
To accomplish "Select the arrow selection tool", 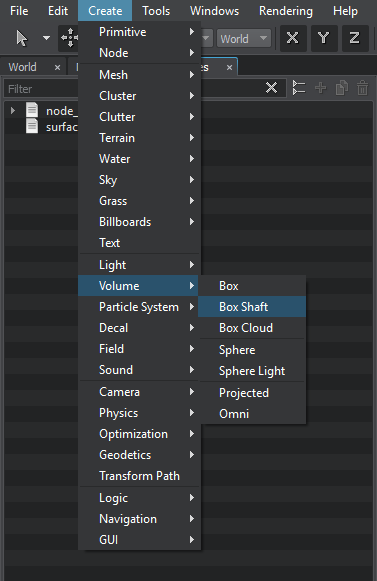I will 22,39.
